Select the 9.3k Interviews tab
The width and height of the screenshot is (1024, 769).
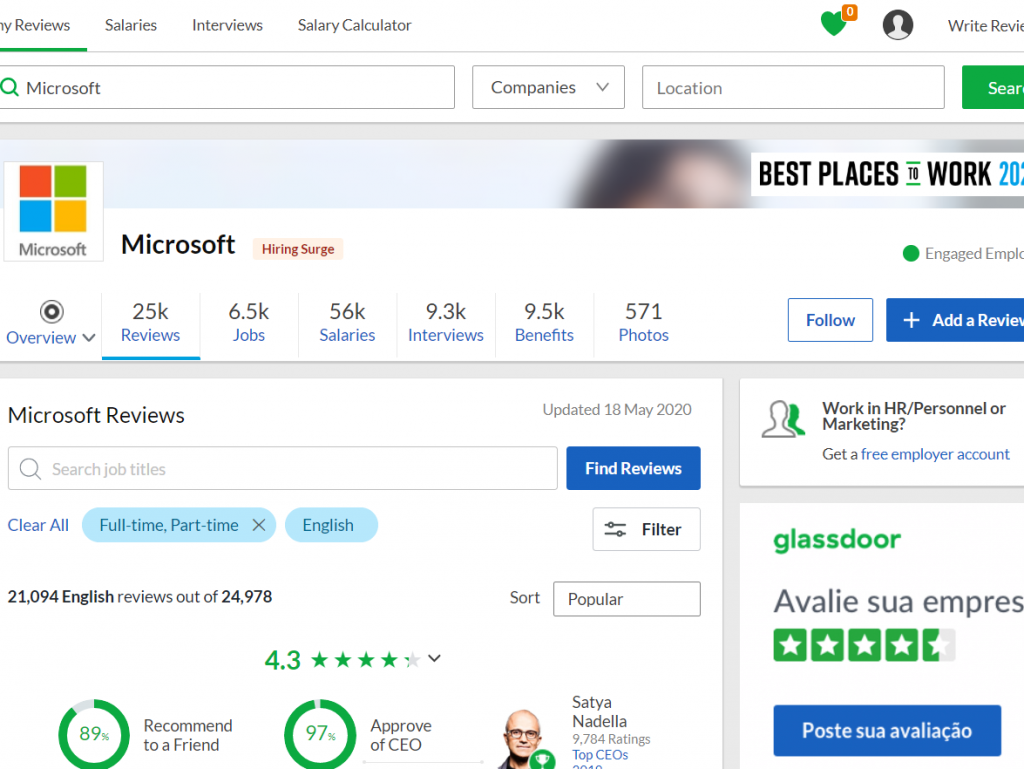tap(446, 322)
